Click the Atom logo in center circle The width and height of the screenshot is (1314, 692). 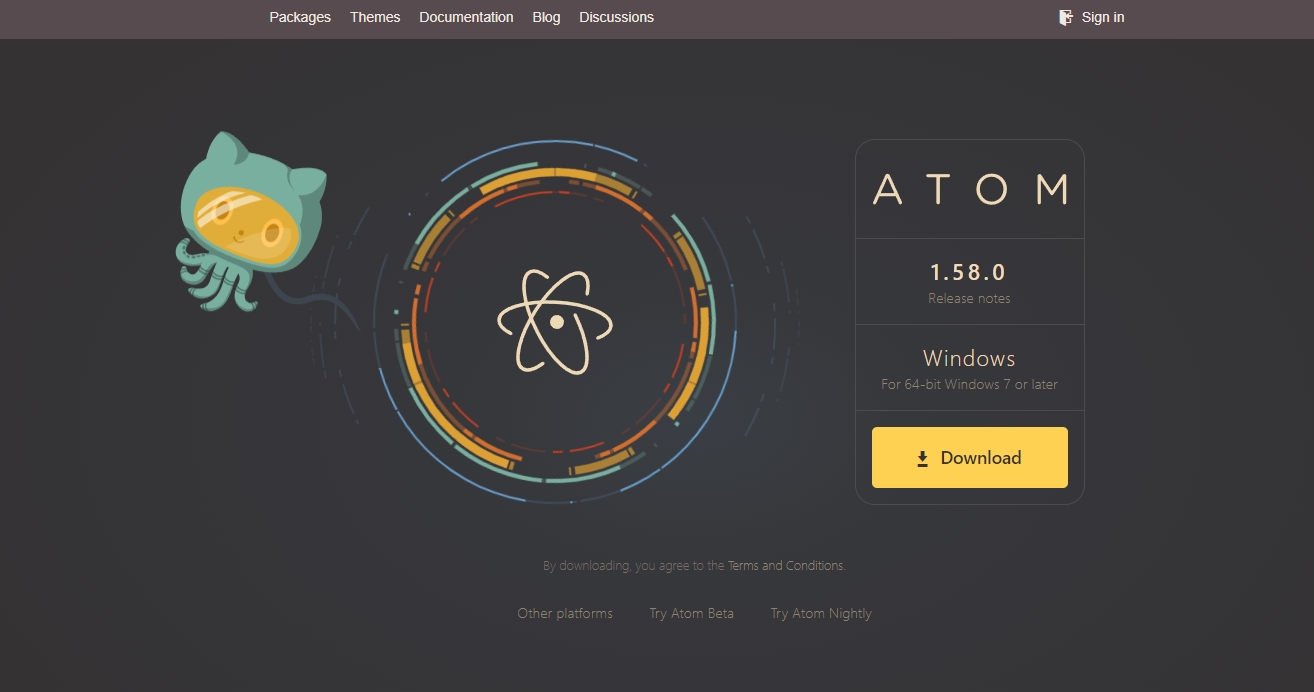tap(555, 322)
